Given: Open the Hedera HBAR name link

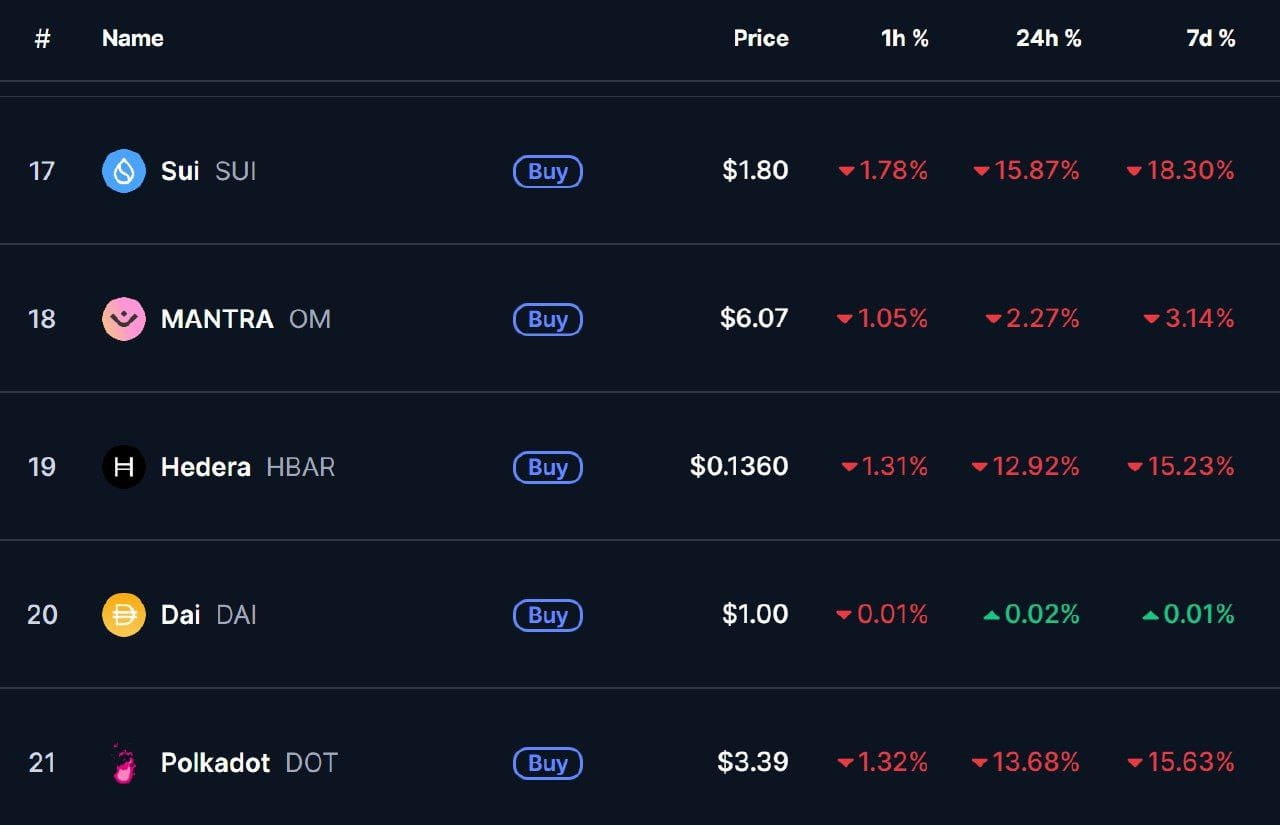Looking at the screenshot, I should tap(248, 467).
